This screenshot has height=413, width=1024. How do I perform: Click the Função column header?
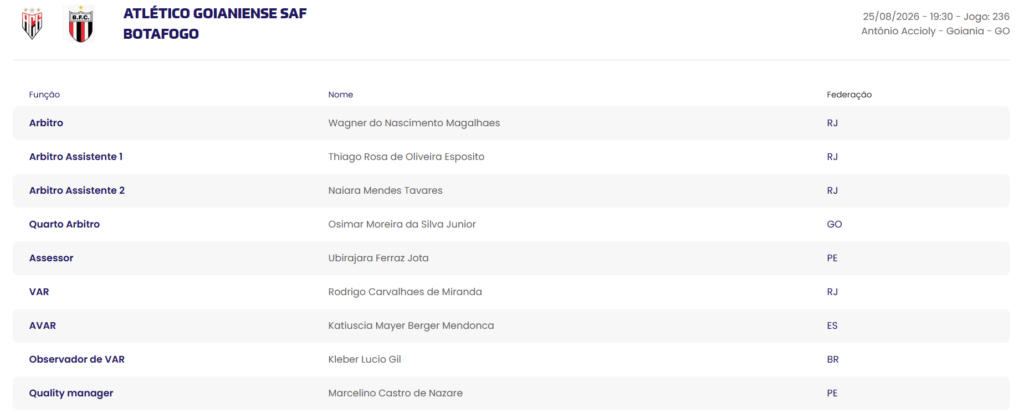[x=44, y=95]
